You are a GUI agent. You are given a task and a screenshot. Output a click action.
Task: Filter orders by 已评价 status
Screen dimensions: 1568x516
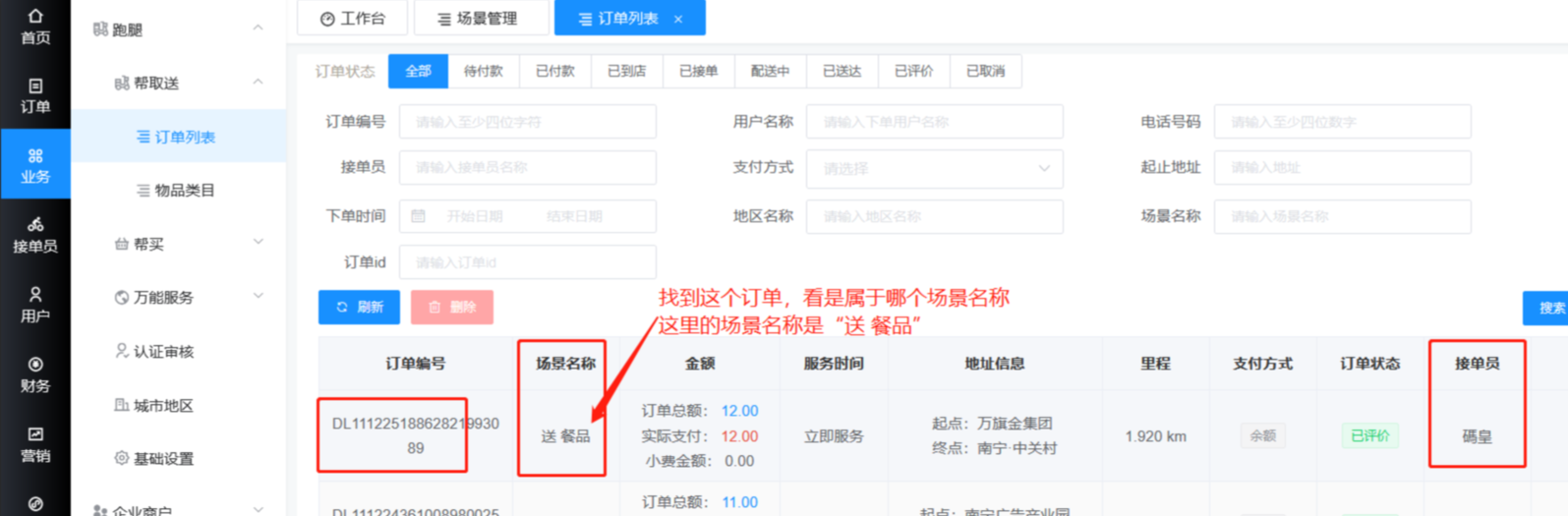pos(913,71)
